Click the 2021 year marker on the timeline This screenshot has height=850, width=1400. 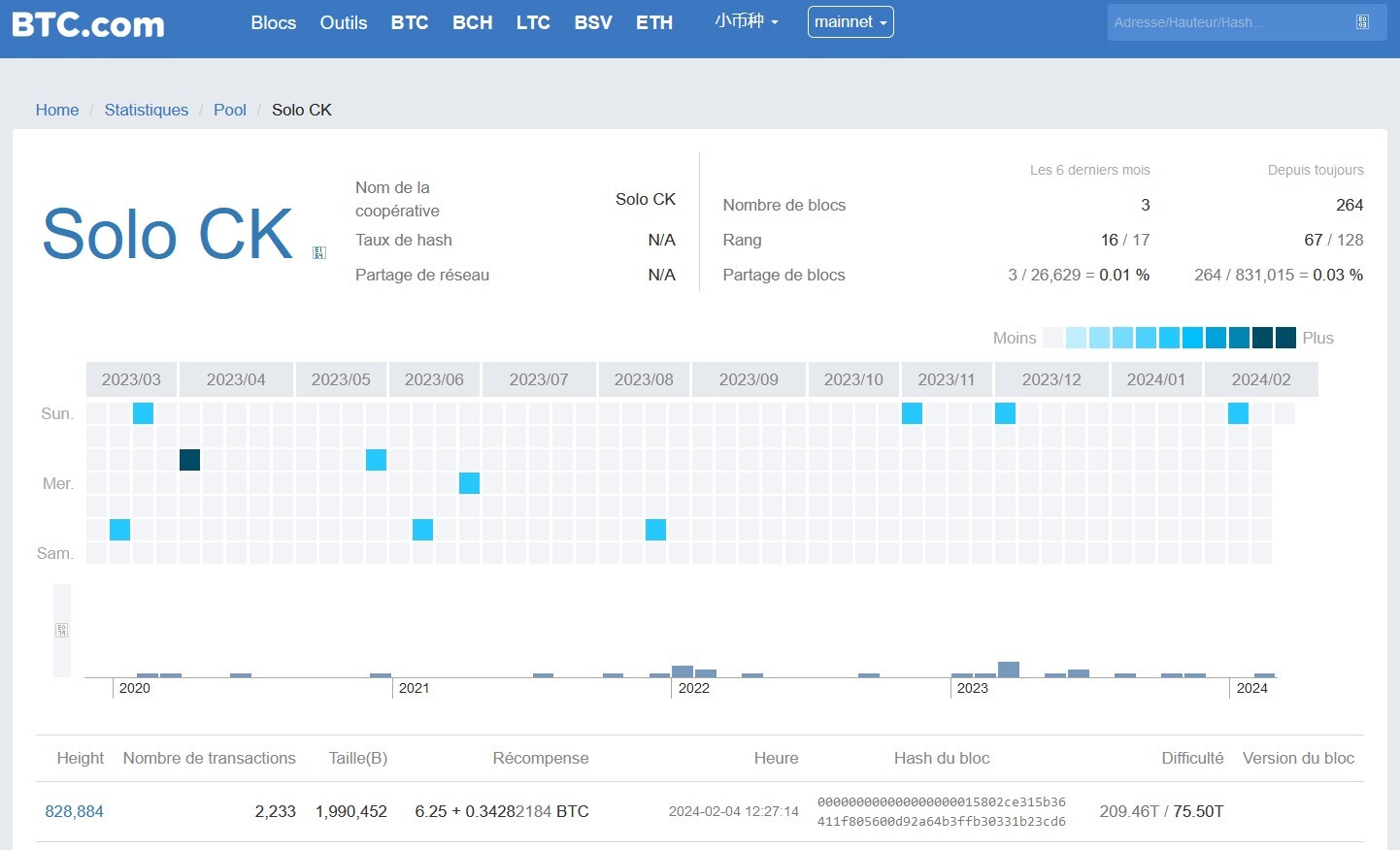(415, 688)
